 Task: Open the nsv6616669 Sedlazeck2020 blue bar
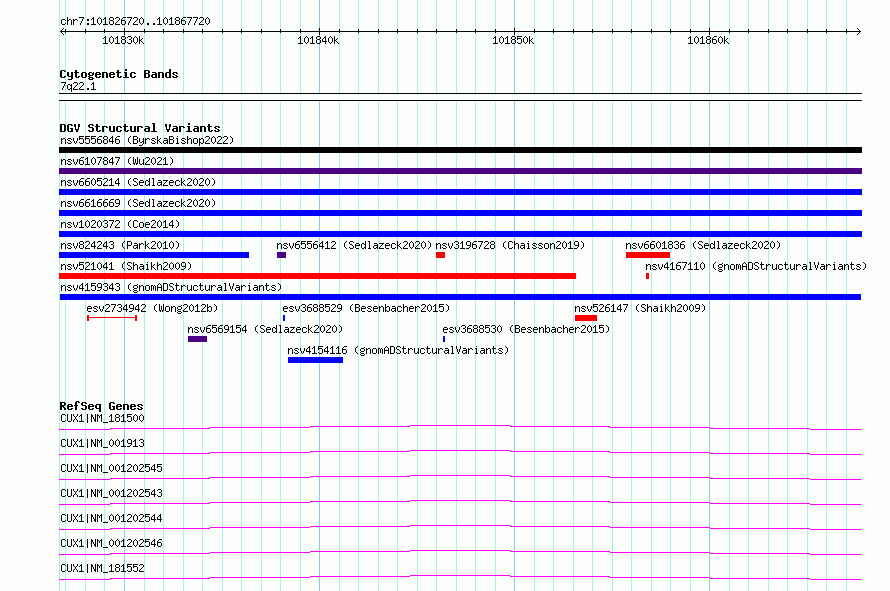(460, 213)
